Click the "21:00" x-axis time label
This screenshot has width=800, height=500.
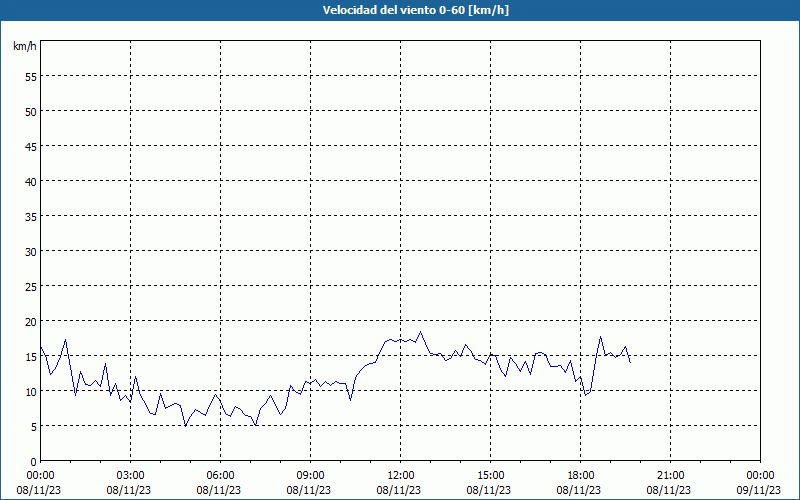click(x=670, y=476)
